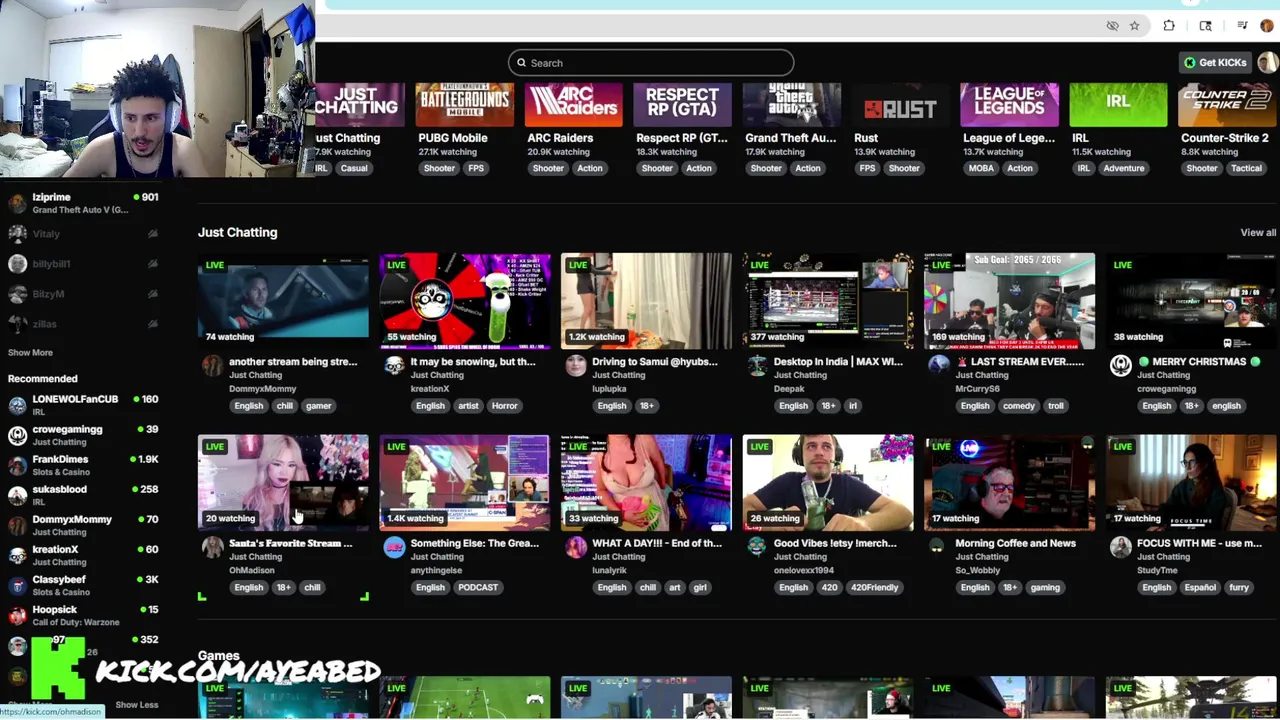Click the Vitaly offline channel in sidebar

point(84,234)
